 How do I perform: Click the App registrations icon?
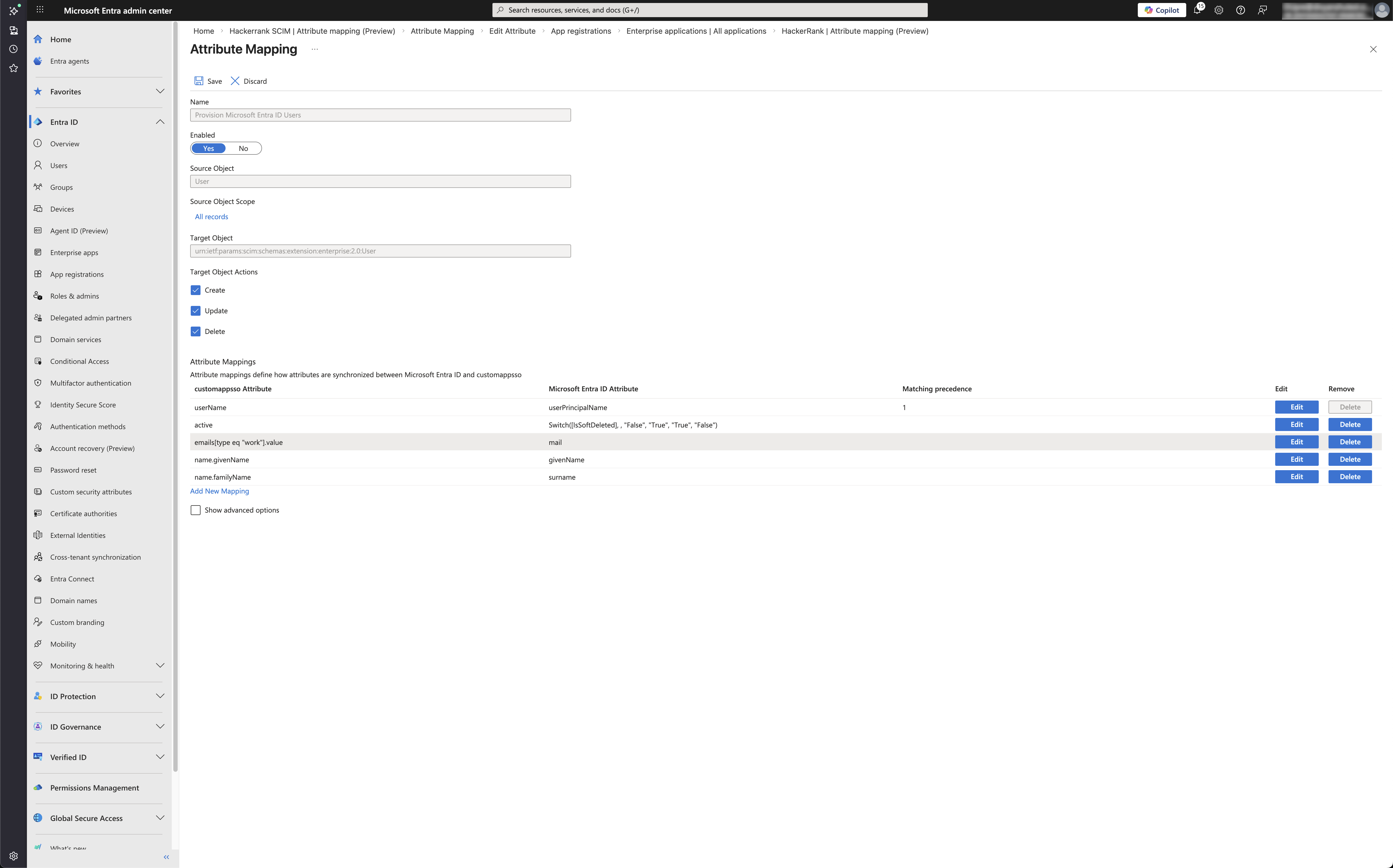tap(38, 274)
